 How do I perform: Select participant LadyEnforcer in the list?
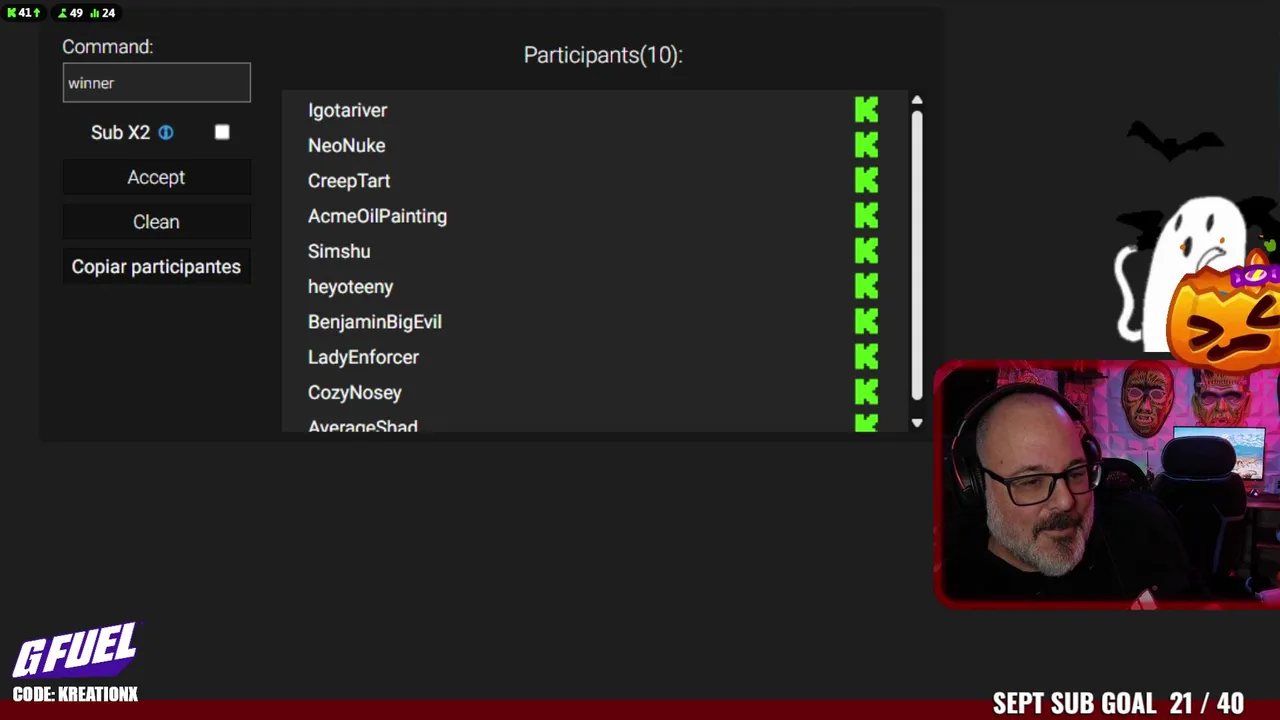363,357
